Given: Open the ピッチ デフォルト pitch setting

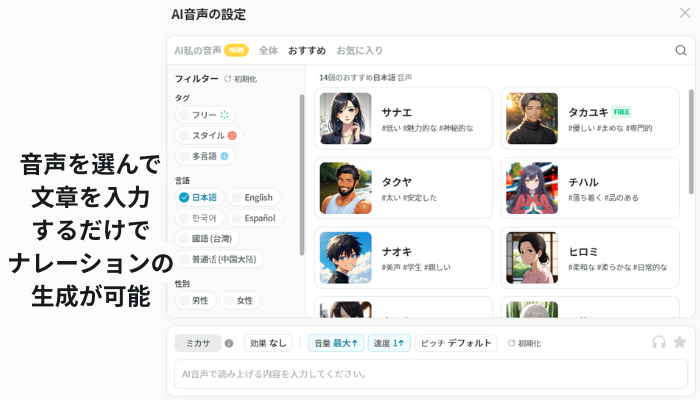Looking at the screenshot, I should (x=456, y=343).
